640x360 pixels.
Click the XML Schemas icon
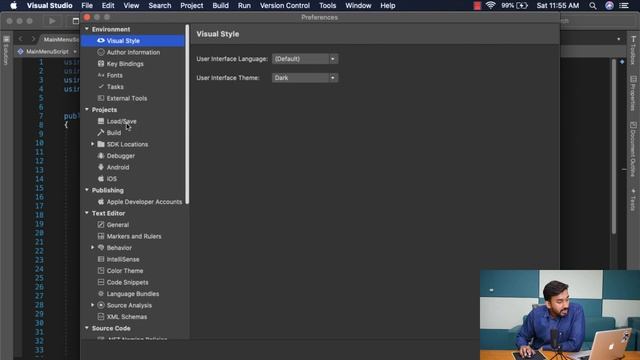click(101, 316)
